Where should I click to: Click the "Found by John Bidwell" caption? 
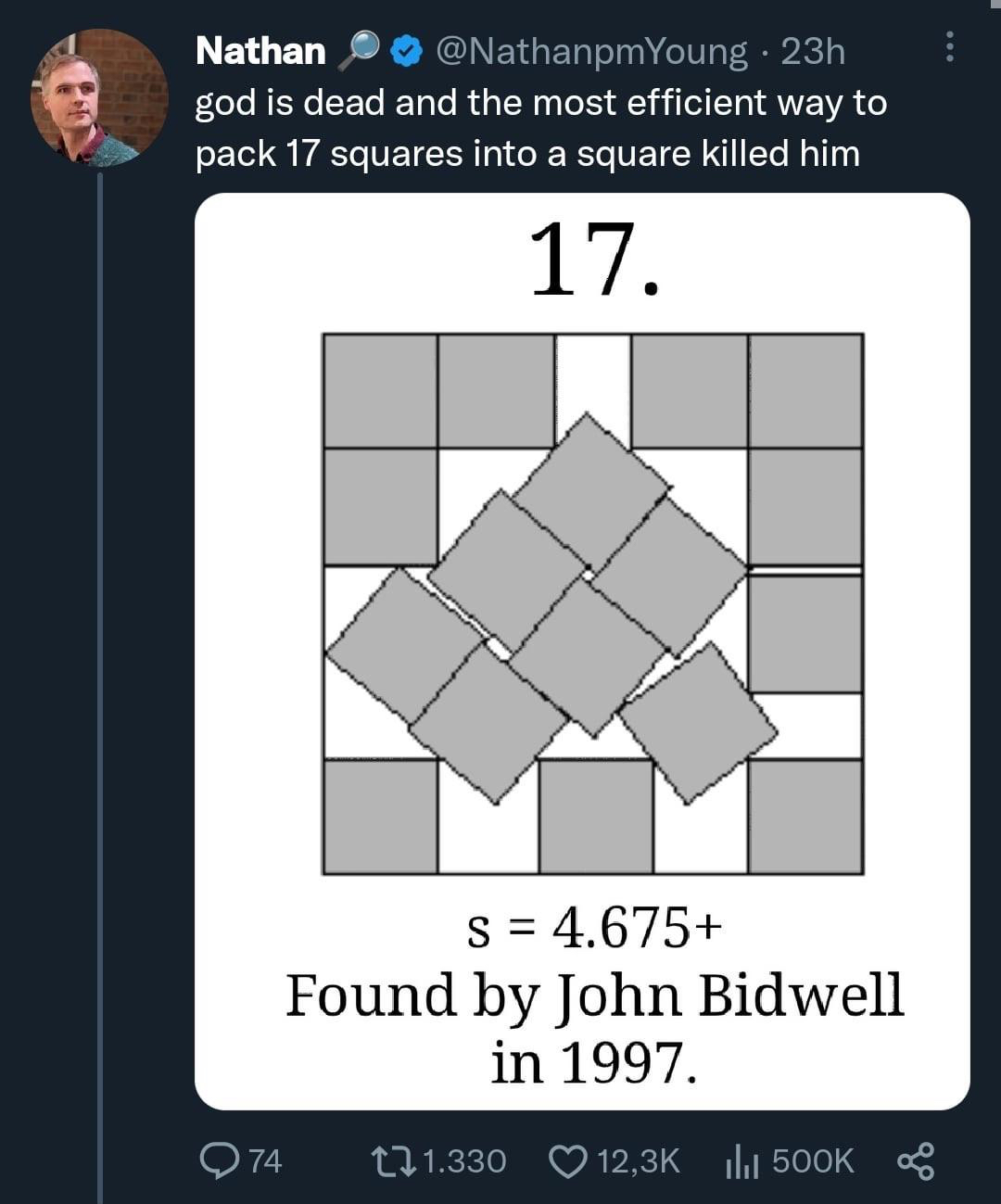coord(593,995)
